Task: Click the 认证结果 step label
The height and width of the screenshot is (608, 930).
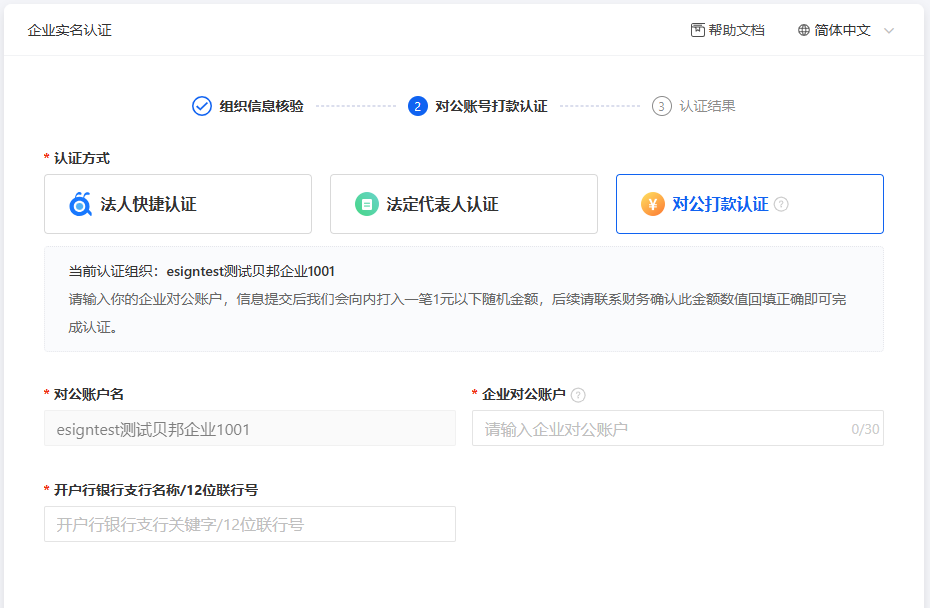Action: coord(707,106)
